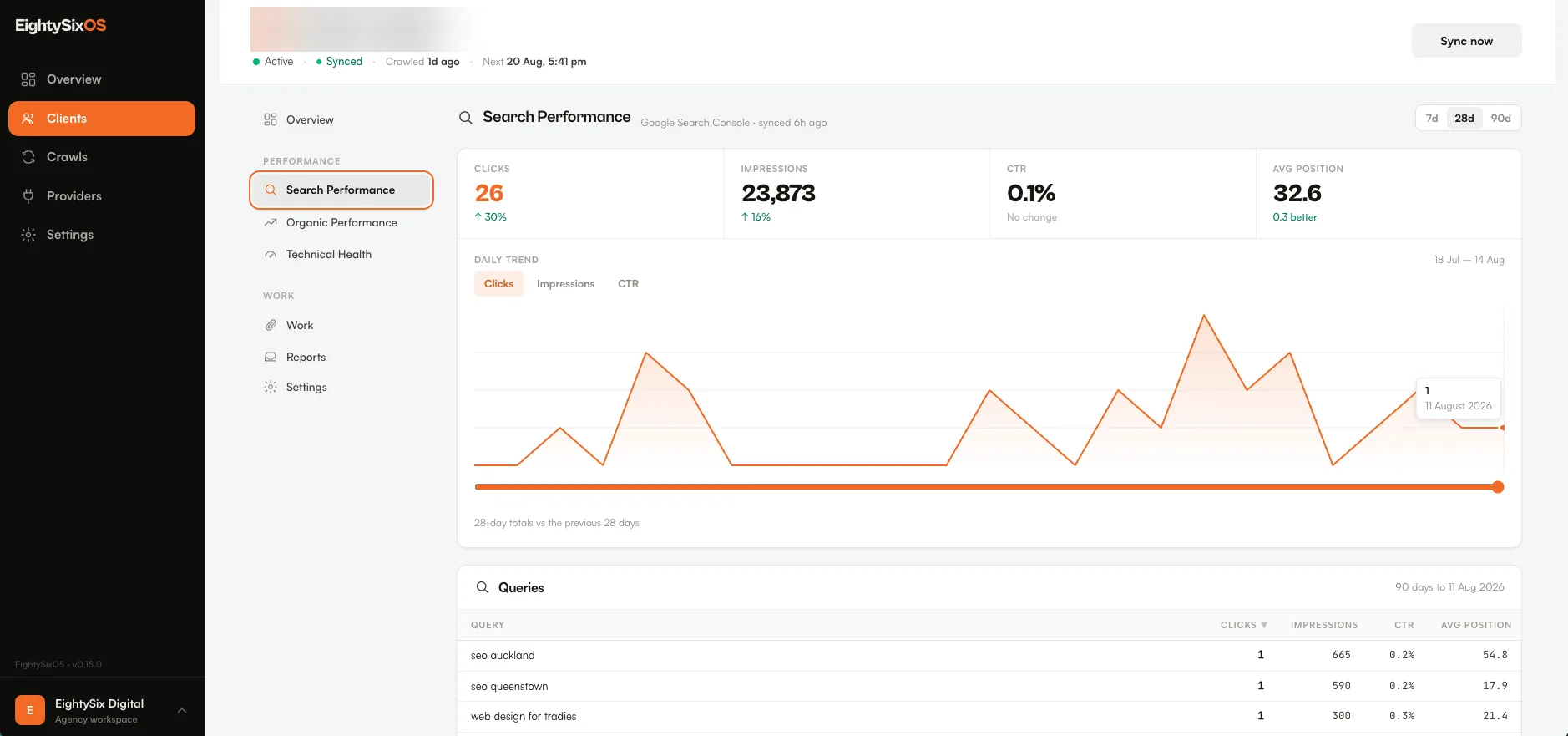Sort by AVG POSITION column header
The width and height of the screenshot is (1568, 736).
coord(1475,625)
